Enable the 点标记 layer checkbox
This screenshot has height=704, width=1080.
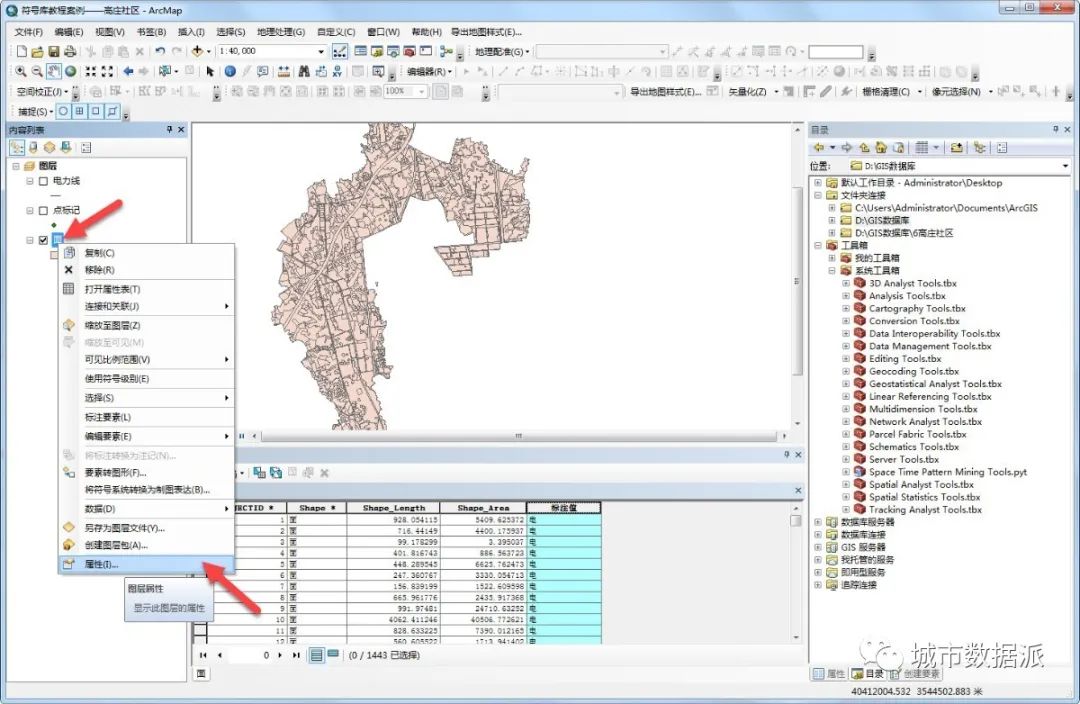click(x=43, y=210)
